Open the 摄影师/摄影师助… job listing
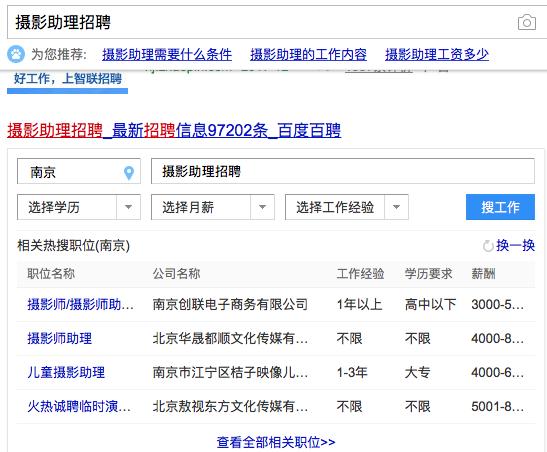 coord(80,305)
